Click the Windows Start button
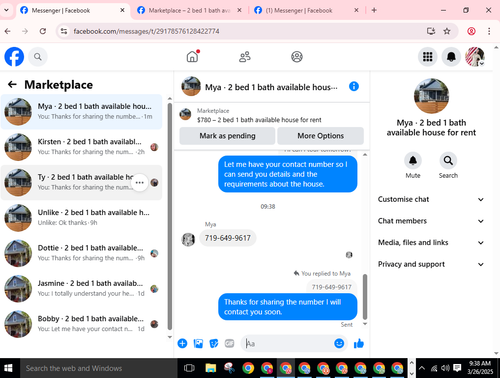The image size is (500, 378). (x=8, y=368)
